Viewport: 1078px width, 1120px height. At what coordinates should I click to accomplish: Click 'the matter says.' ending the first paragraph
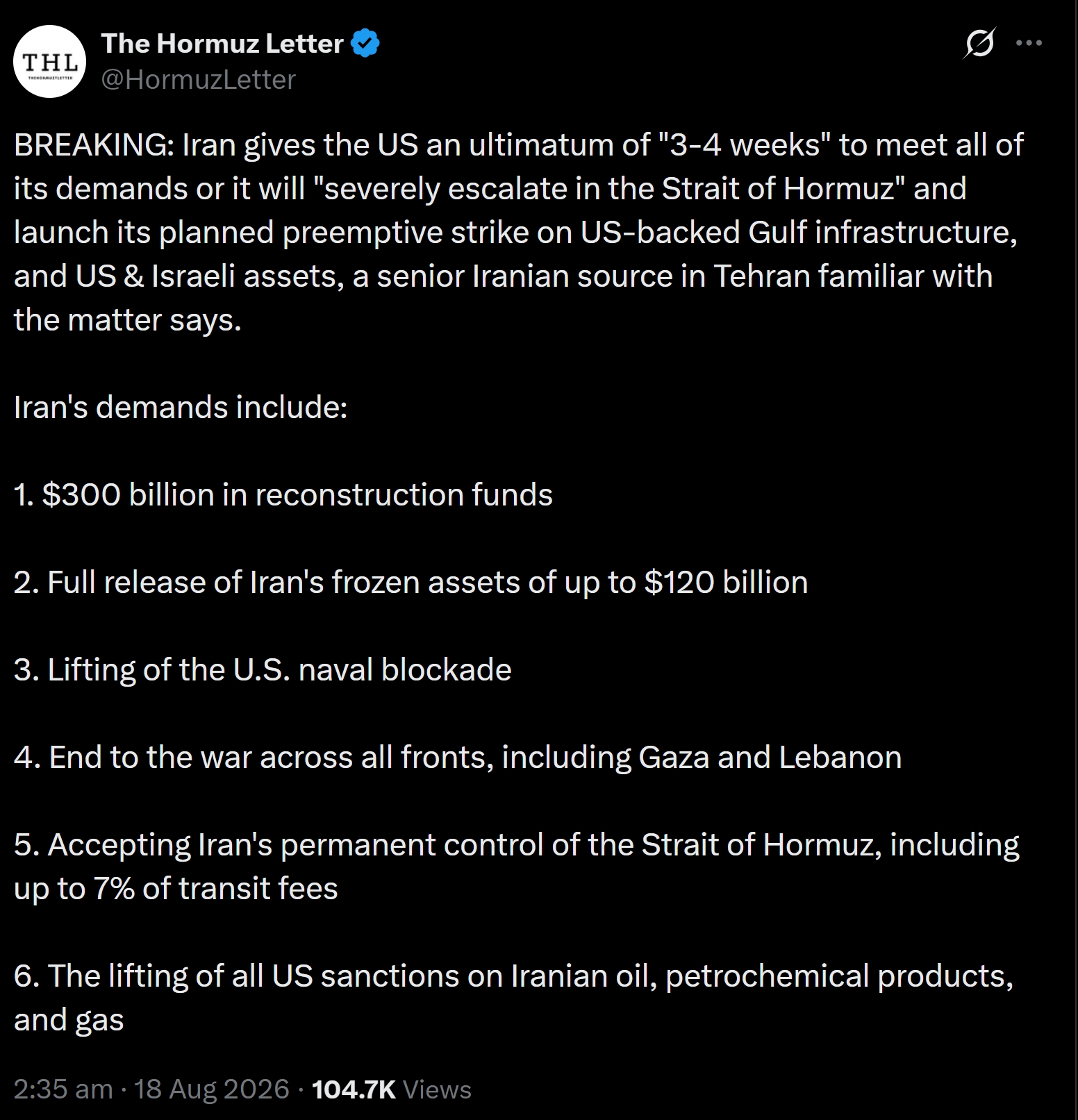(128, 320)
